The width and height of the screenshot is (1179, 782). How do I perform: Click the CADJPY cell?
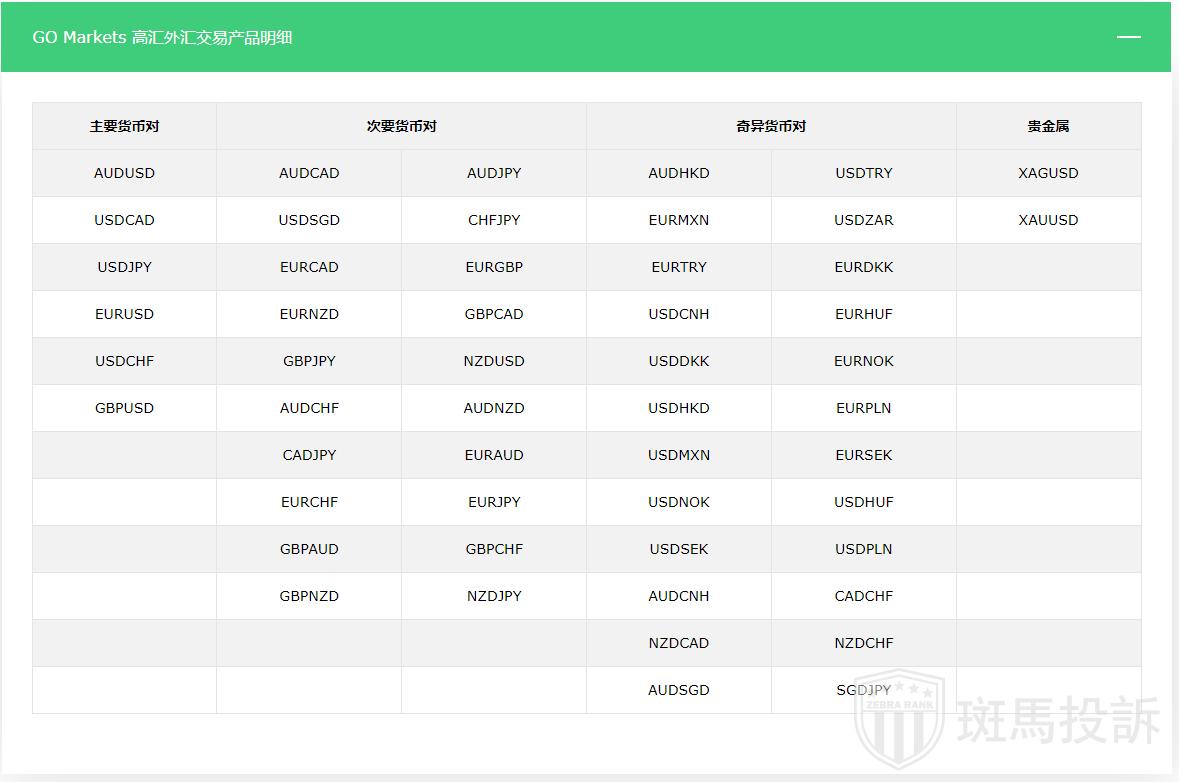point(309,455)
